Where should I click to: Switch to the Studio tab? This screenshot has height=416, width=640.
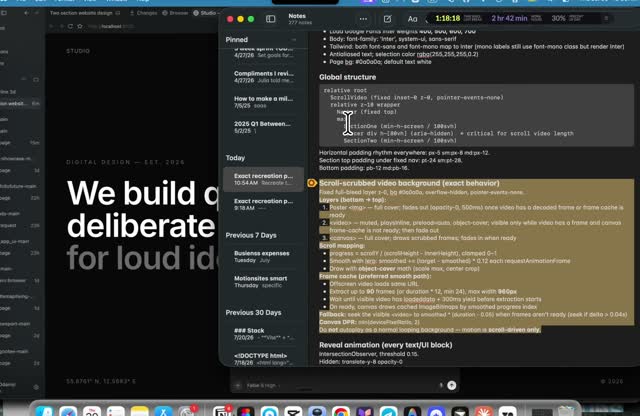click(205, 13)
